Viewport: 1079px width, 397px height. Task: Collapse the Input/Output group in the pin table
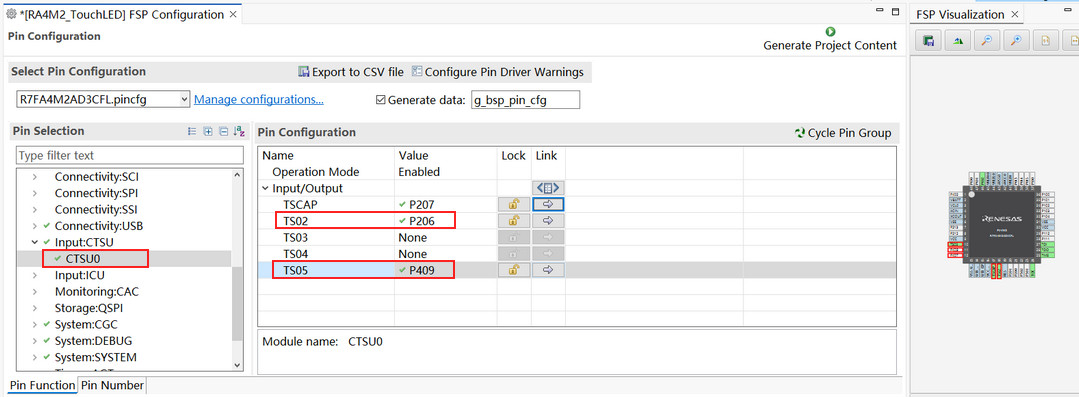coord(266,188)
